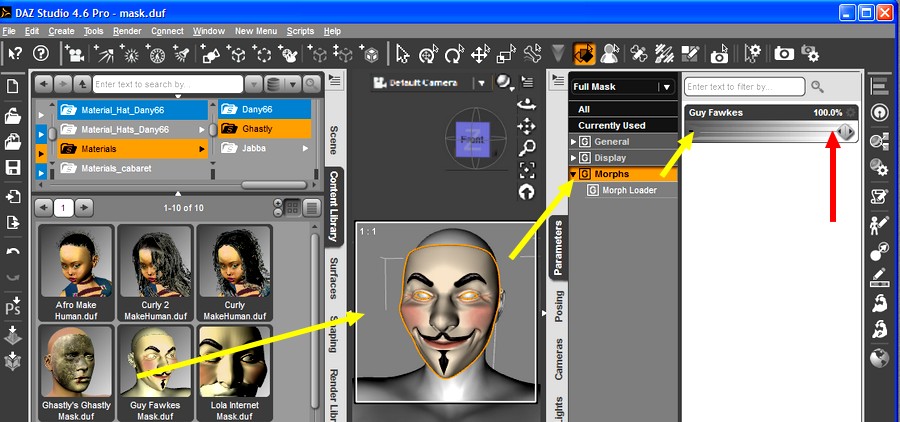Open the Guy Fawkes parameter settings gear
Viewport: 900px width, 422px height.
[x=849, y=113]
